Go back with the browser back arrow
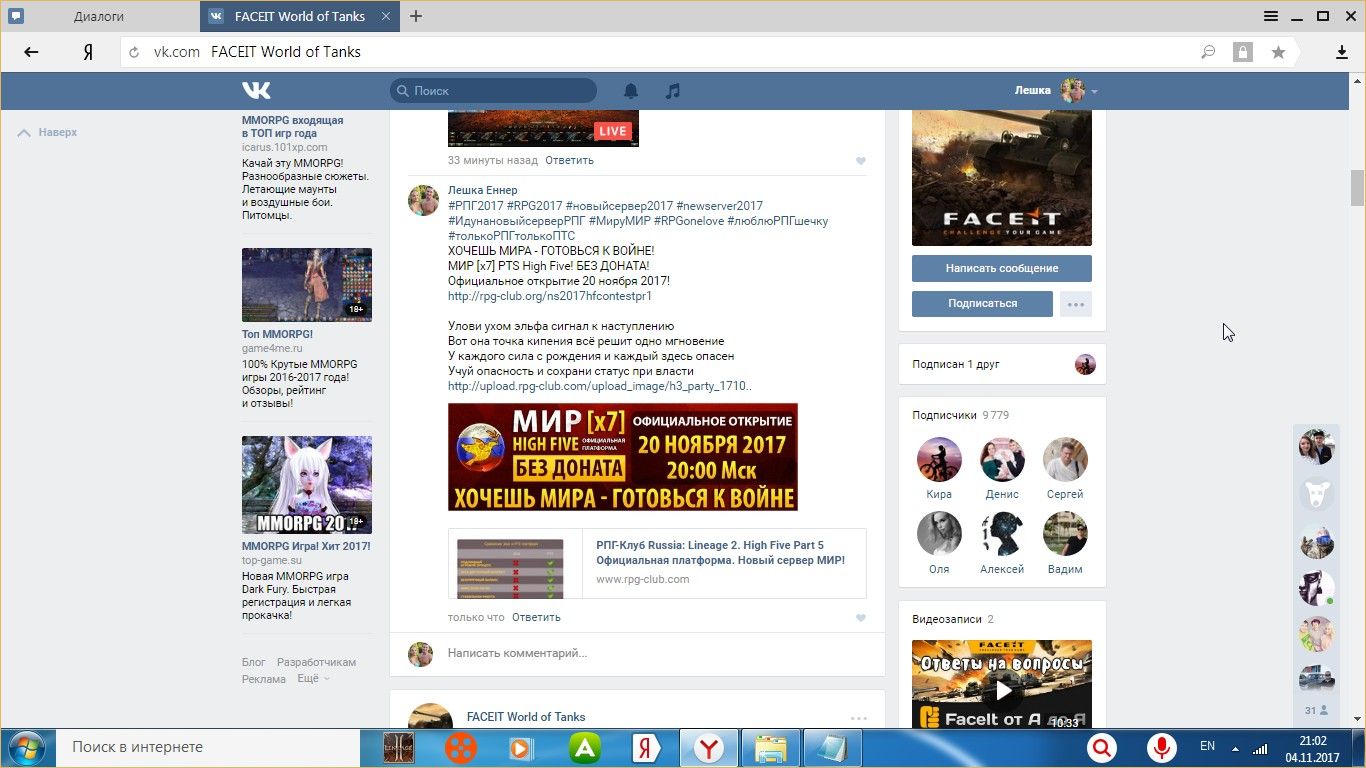The height and width of the screenshot is (768, 1366). pyautogui.click(x=31, y=52)
